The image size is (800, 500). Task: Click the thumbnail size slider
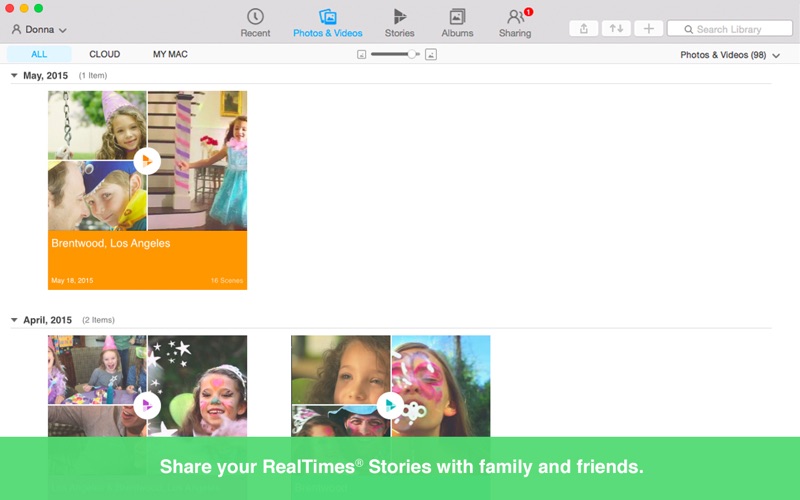point(395,55)
